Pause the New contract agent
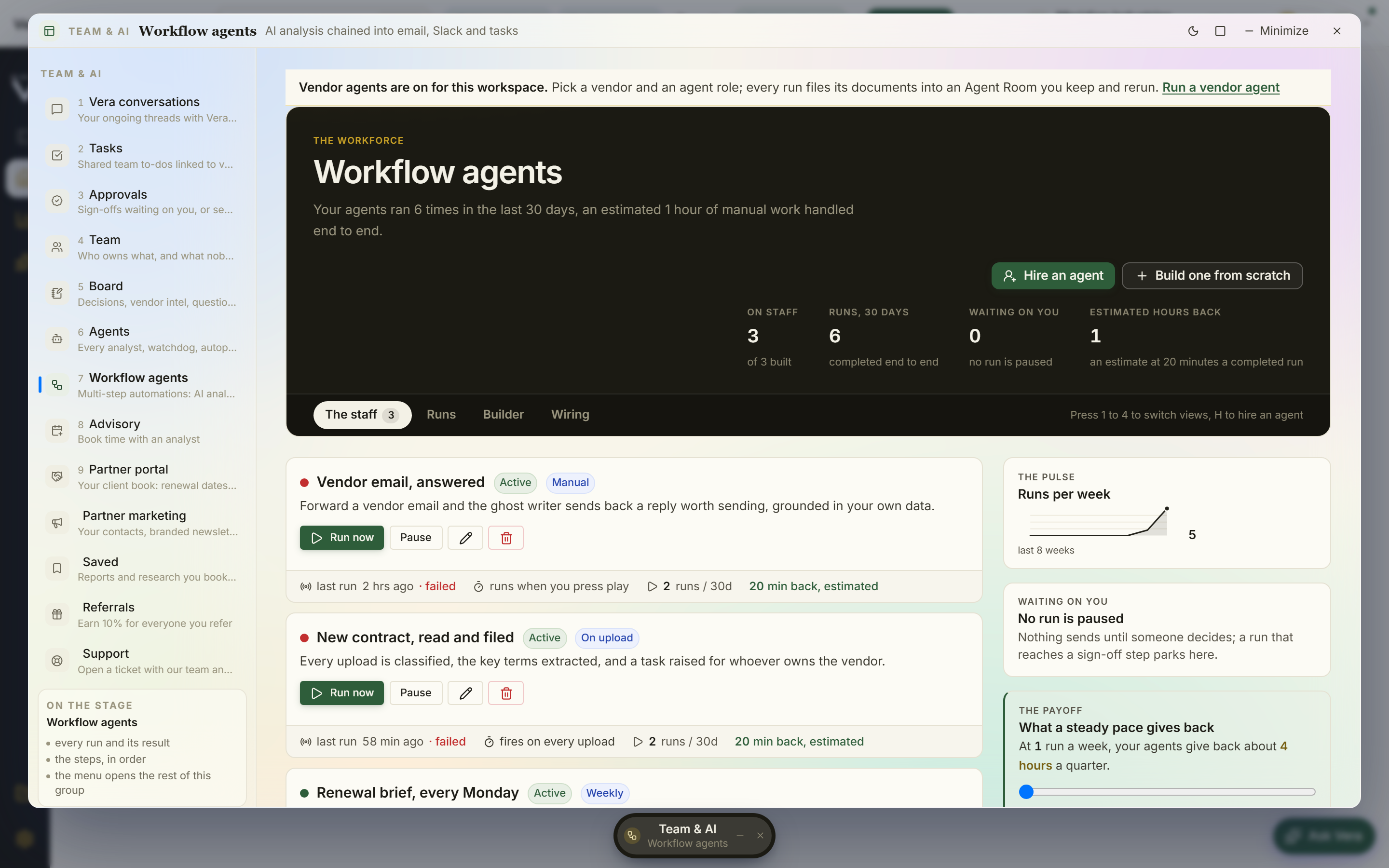The height and width of the screenshot is (868, 1389). 416,693
